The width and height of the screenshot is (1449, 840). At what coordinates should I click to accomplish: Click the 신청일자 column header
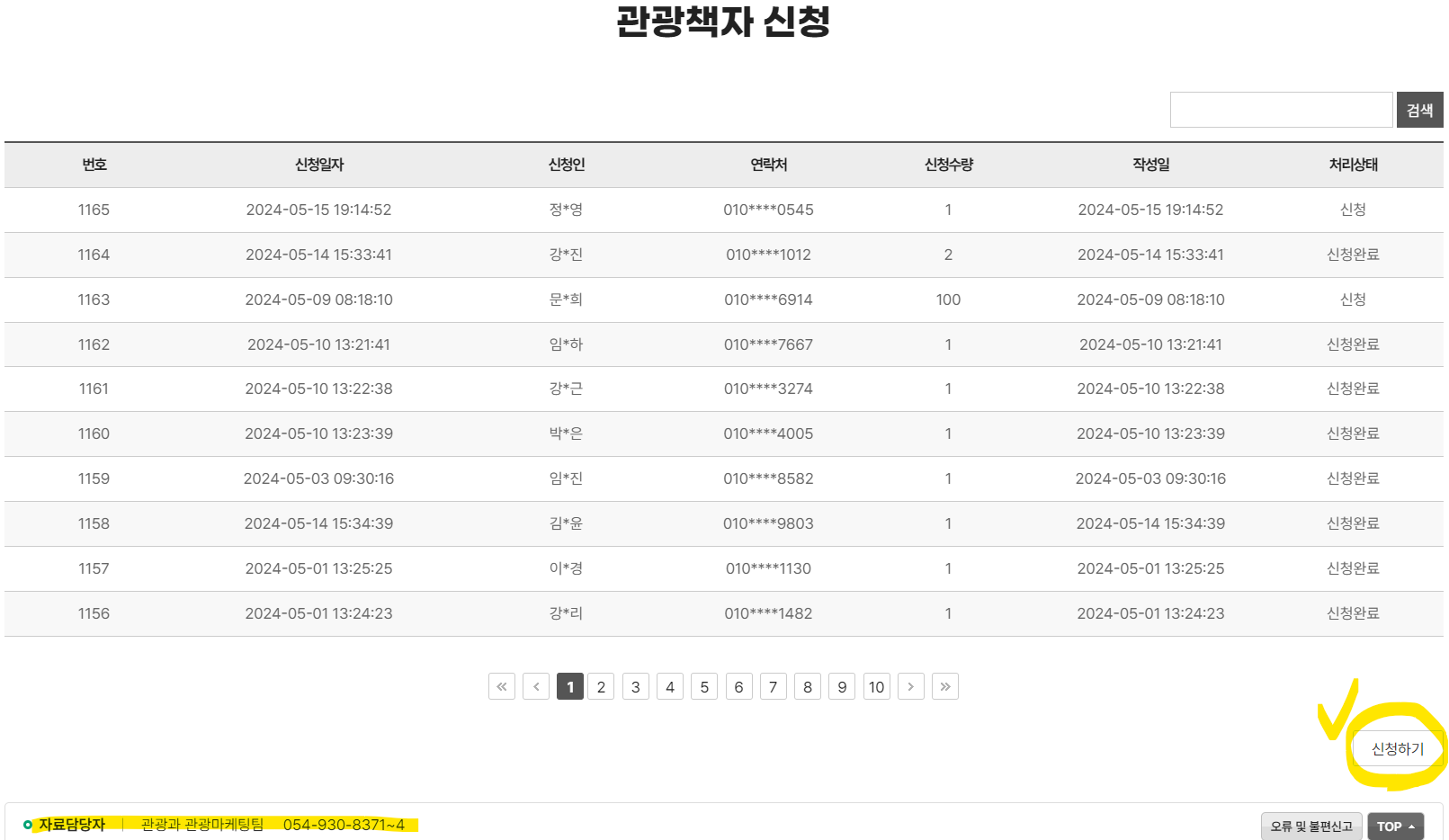[x=319, y=165]
